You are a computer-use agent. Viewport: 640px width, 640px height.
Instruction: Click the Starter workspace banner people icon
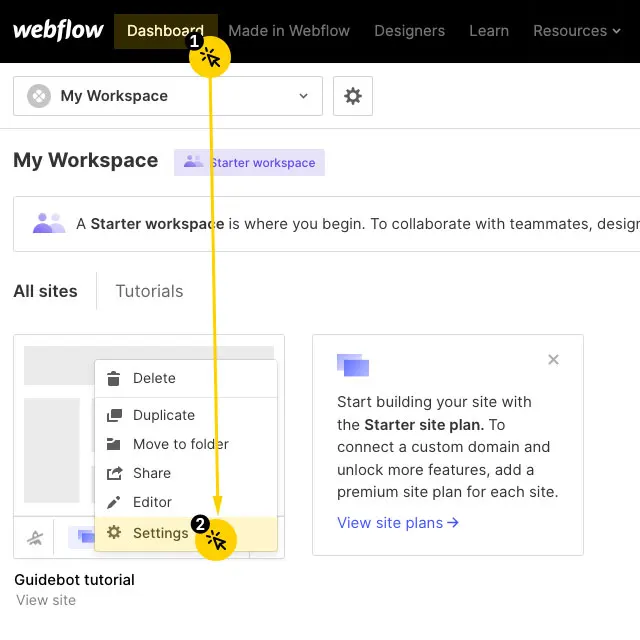(x=49, y=223)
